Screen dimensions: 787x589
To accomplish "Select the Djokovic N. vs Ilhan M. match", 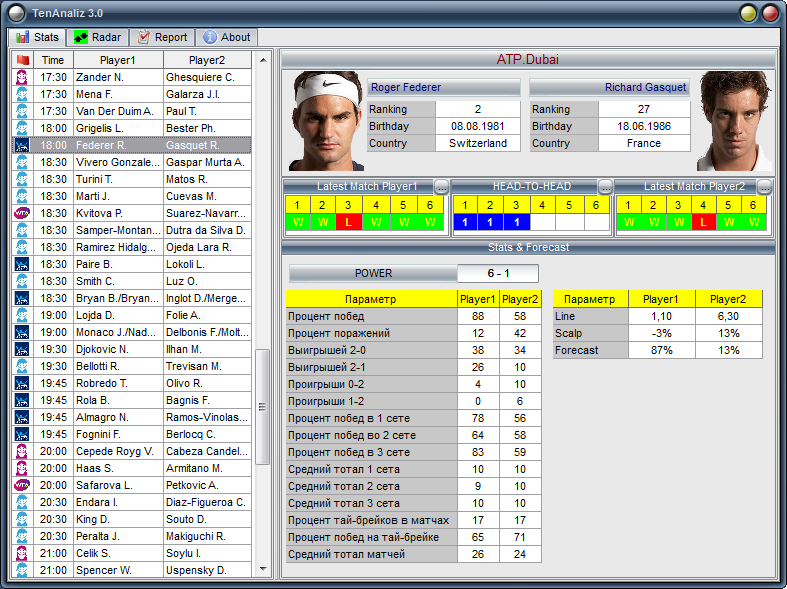I will click(132, 350).
